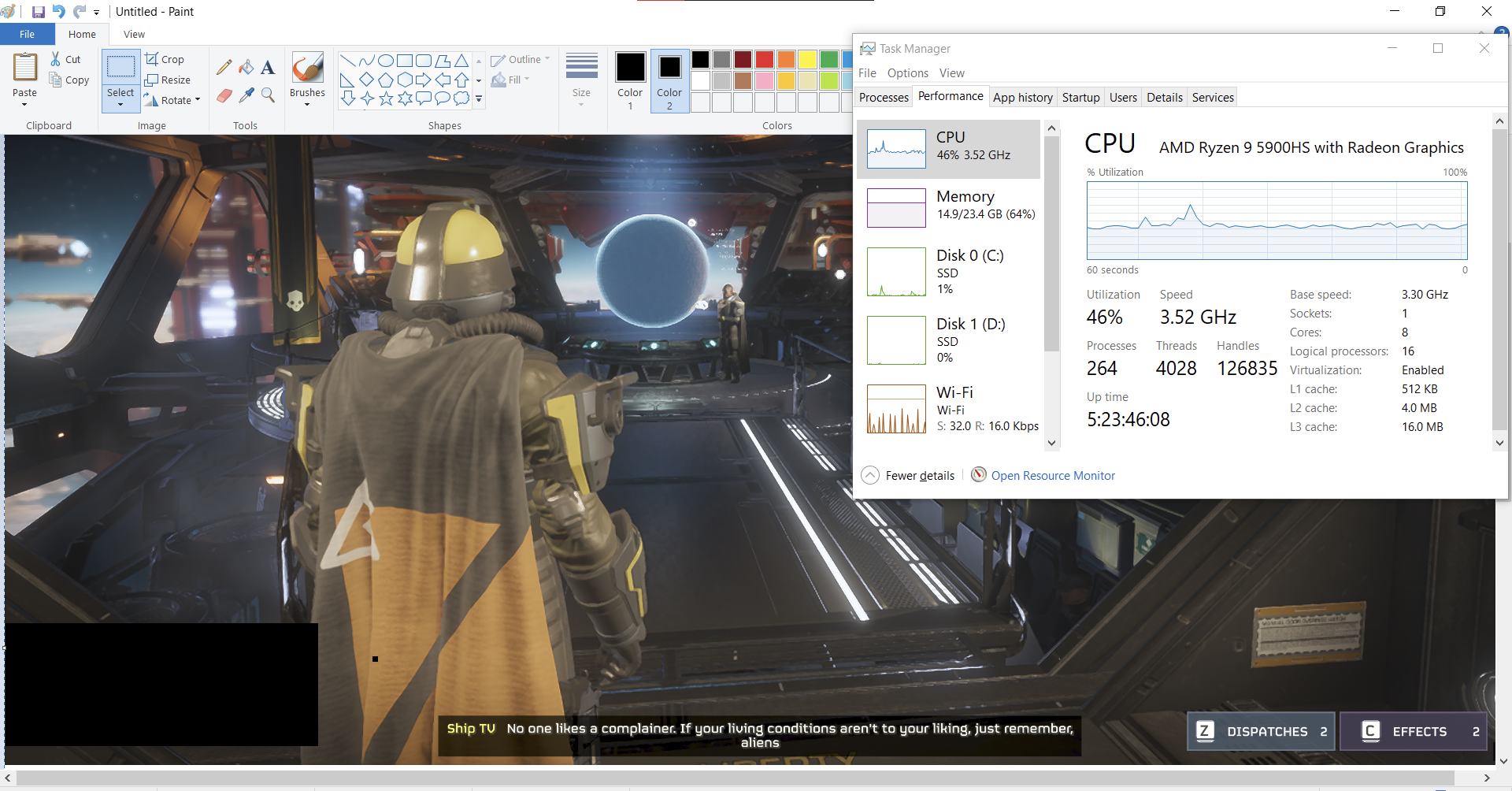1512x791 pixels.
Task: Pick the Color picker eyedropper tool
Action: (x=246, y=95)
